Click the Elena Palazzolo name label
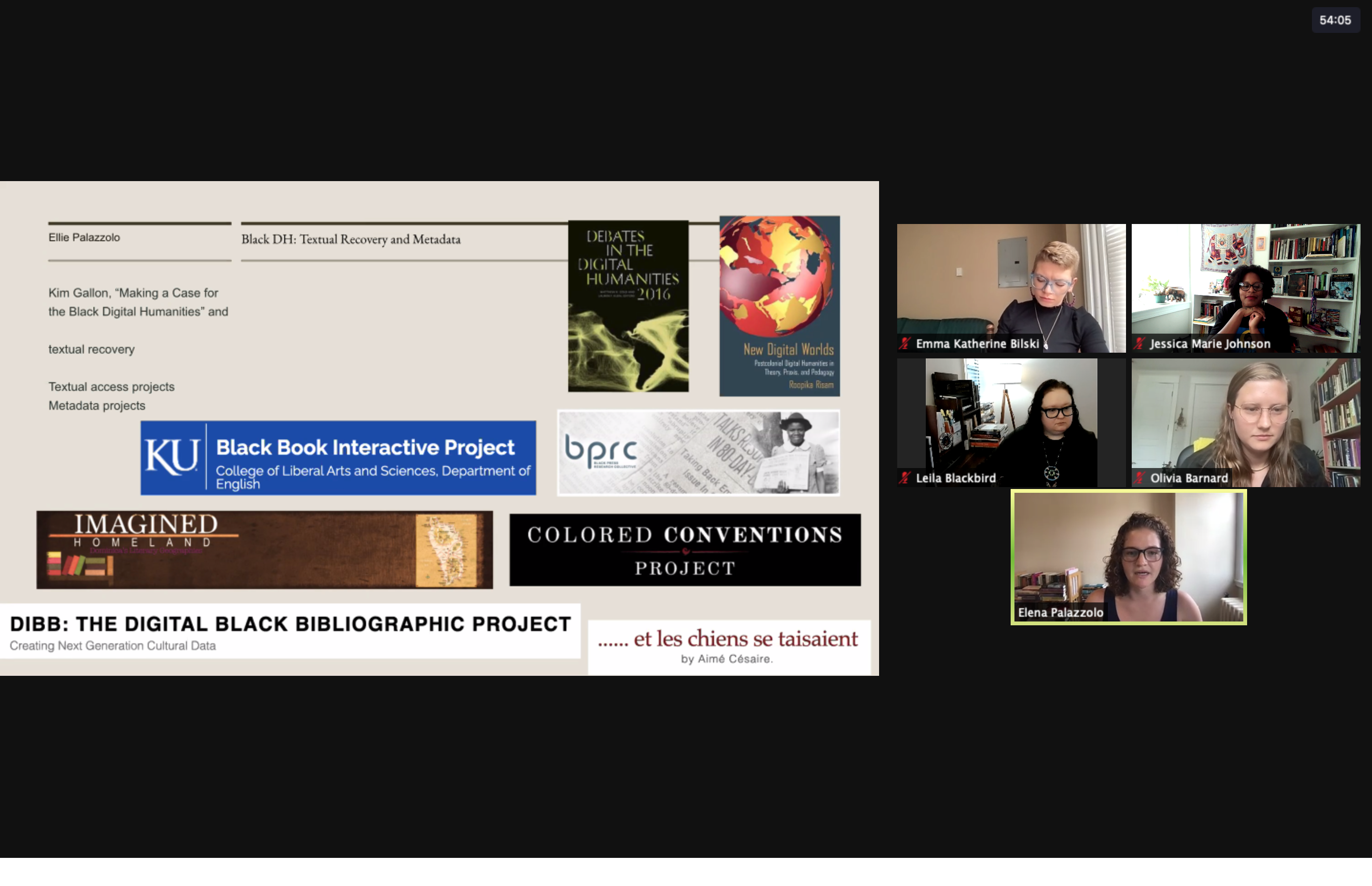This screenshot has width=1372, height=886. [1061, 612]
